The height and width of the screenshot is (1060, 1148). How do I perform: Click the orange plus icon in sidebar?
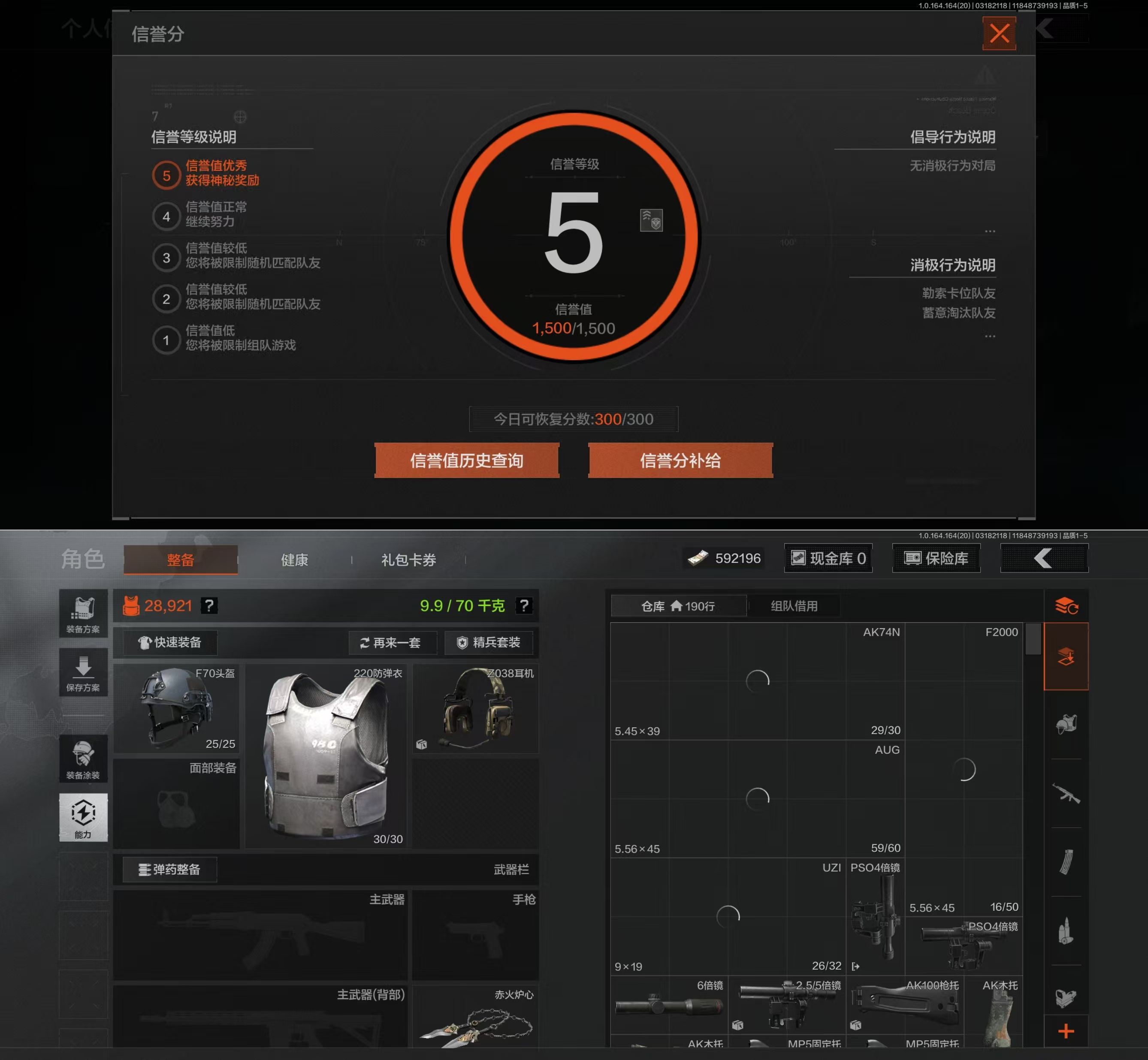tap(1066, 1031)
